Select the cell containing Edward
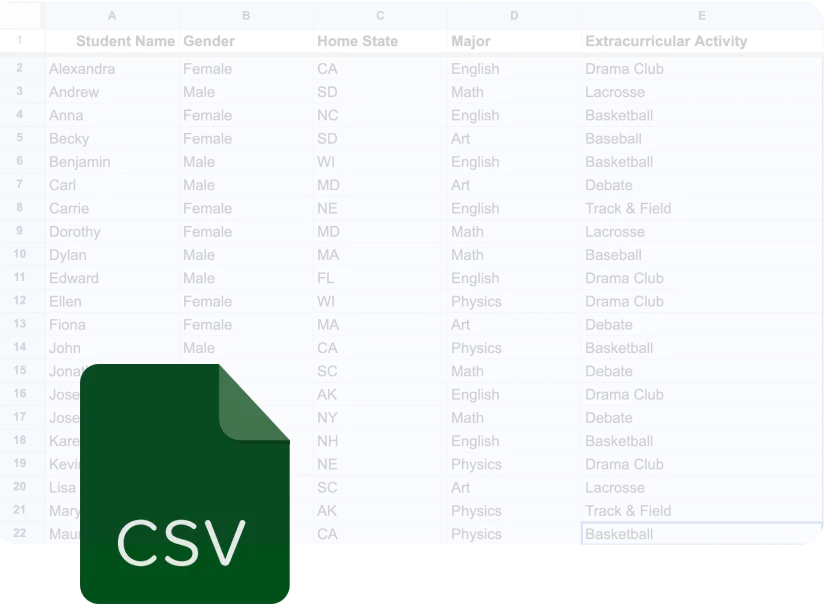 pos(112,278)
